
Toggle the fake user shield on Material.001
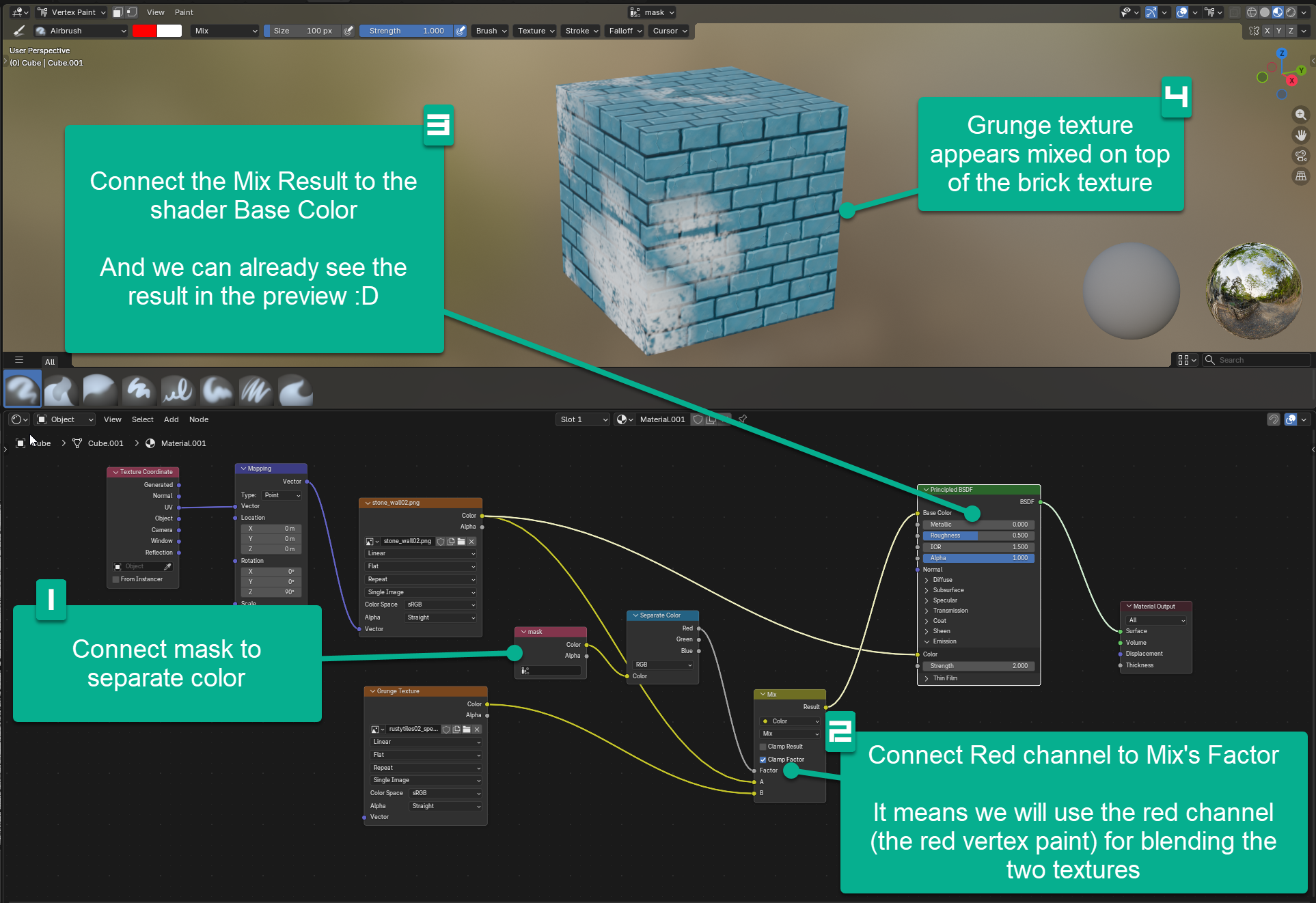(x=698, y=419)
